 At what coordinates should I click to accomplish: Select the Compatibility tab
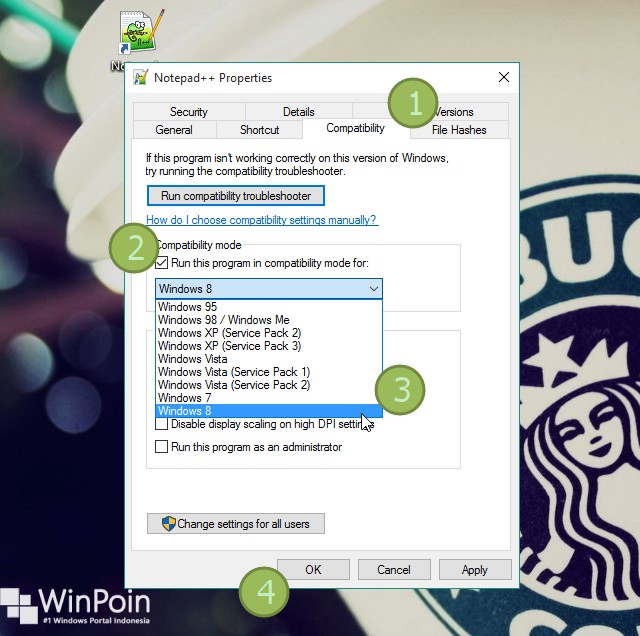pyautogui.click(x=356, y=128)
